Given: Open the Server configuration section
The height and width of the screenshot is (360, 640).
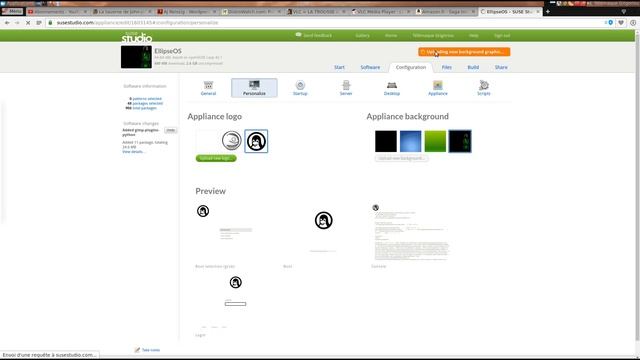Looking at the screenshot, I should (346, 88).
